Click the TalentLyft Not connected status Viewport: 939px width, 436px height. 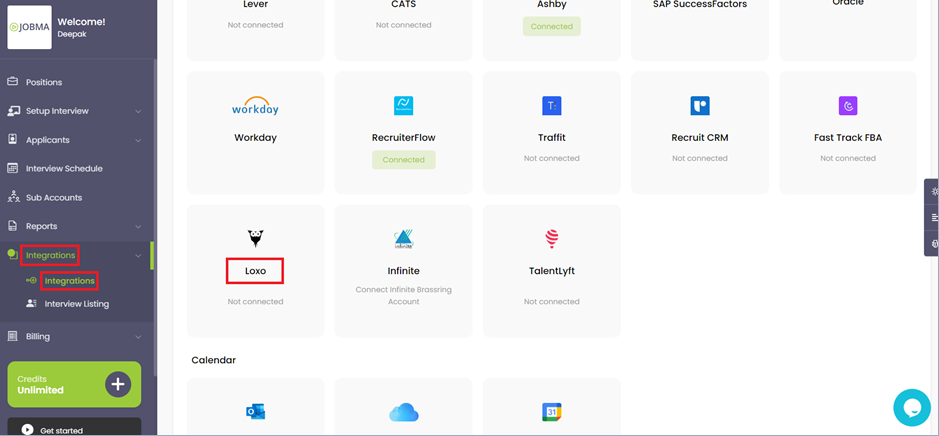click(x=552, y=301)
